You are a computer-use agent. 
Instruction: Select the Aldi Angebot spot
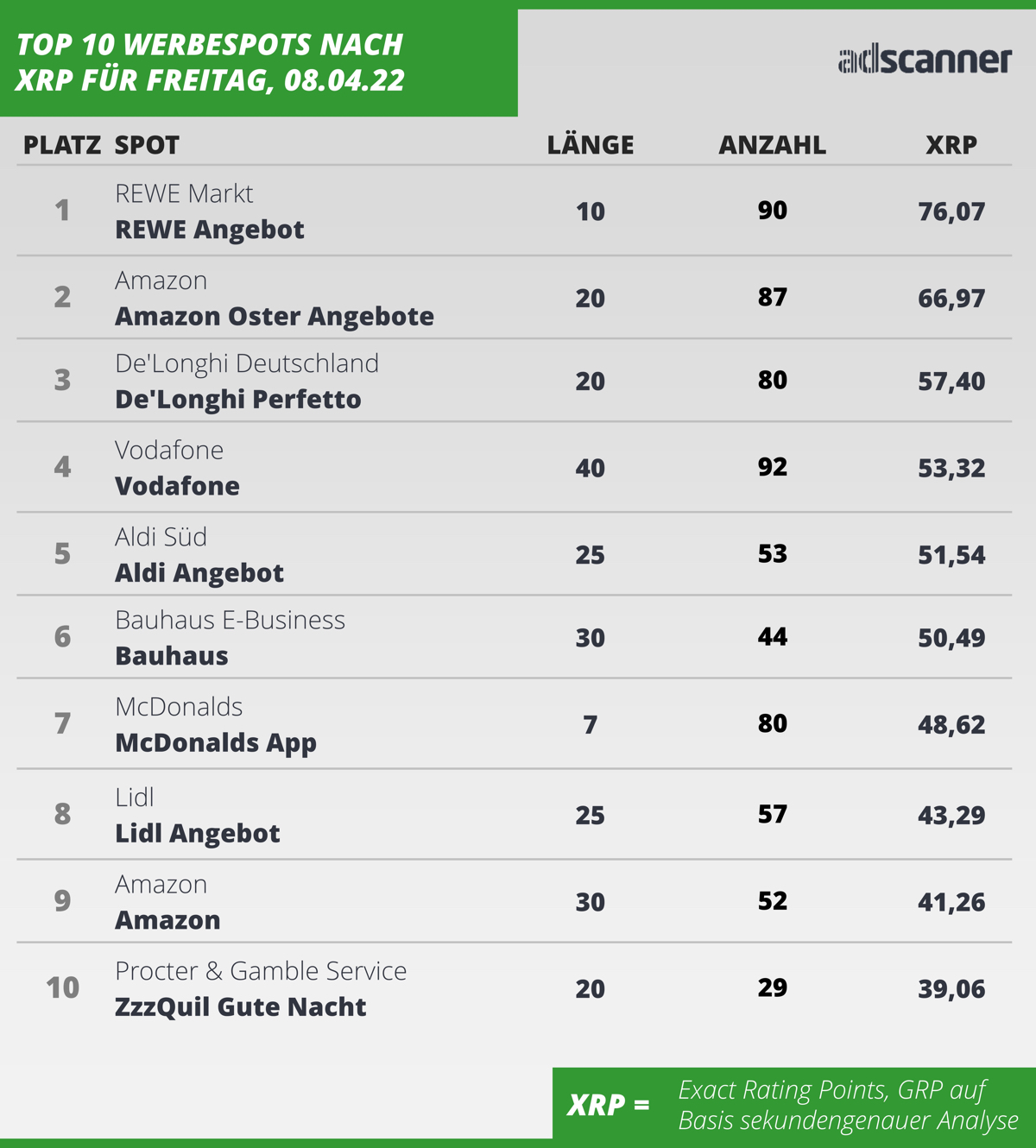[x=199, y=573]
